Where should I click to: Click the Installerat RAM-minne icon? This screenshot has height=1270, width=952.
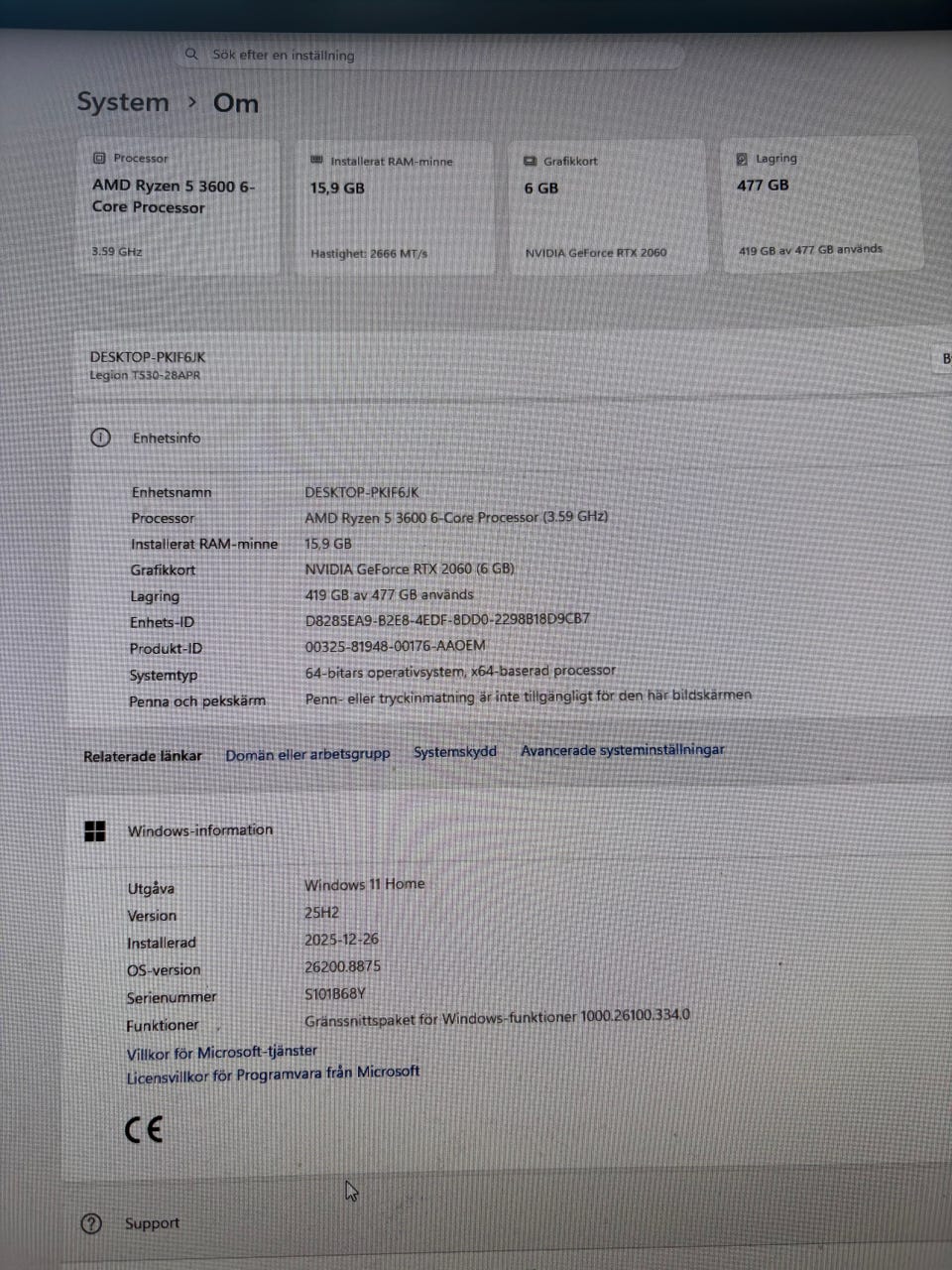coord(317,160)
